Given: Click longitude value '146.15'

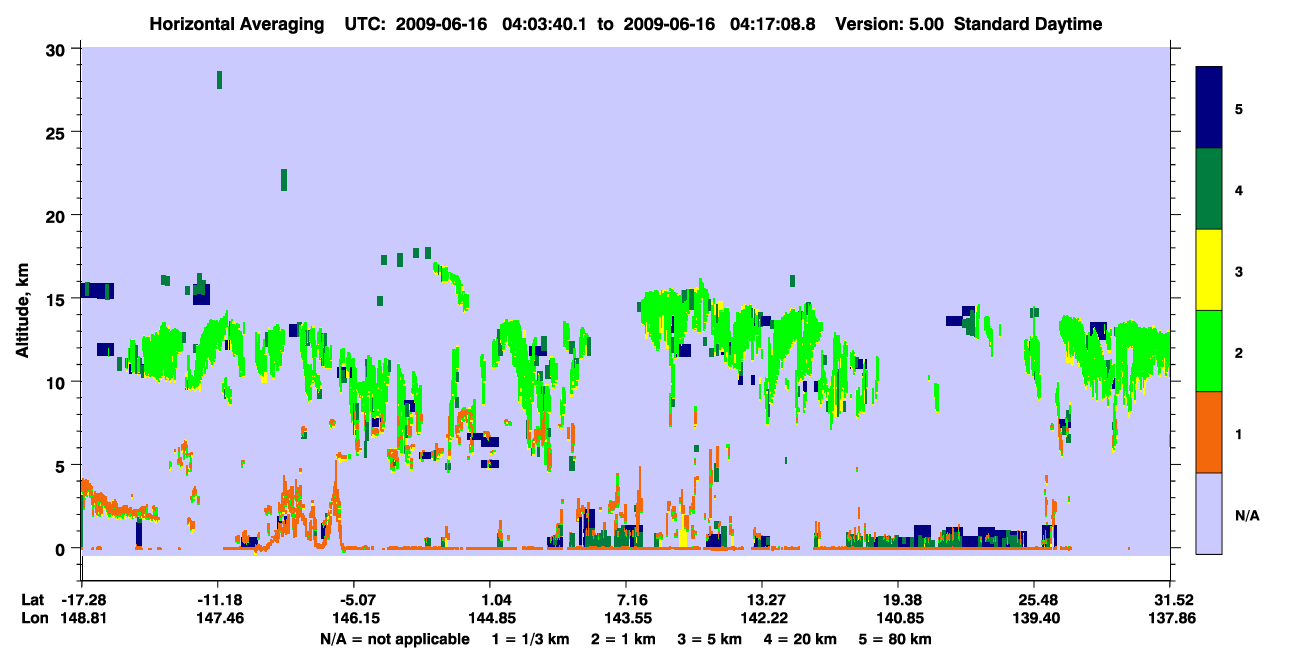Looking at the screenshot, I should [355, 618].
